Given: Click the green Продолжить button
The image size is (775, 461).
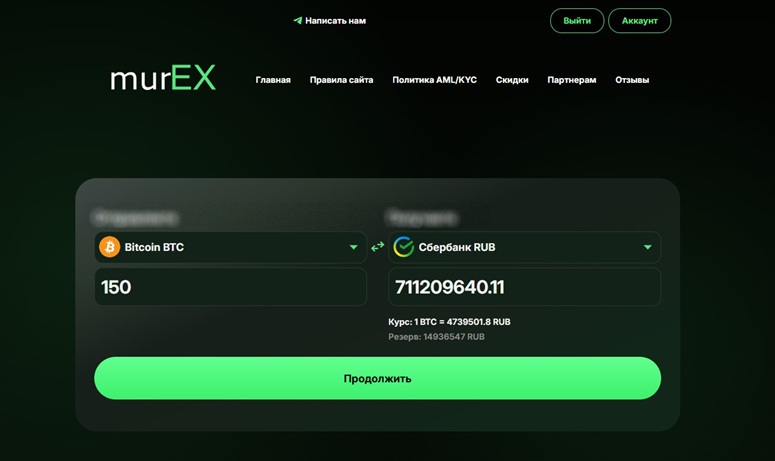Looking at the screenshot, I should [x=378, y=378].
